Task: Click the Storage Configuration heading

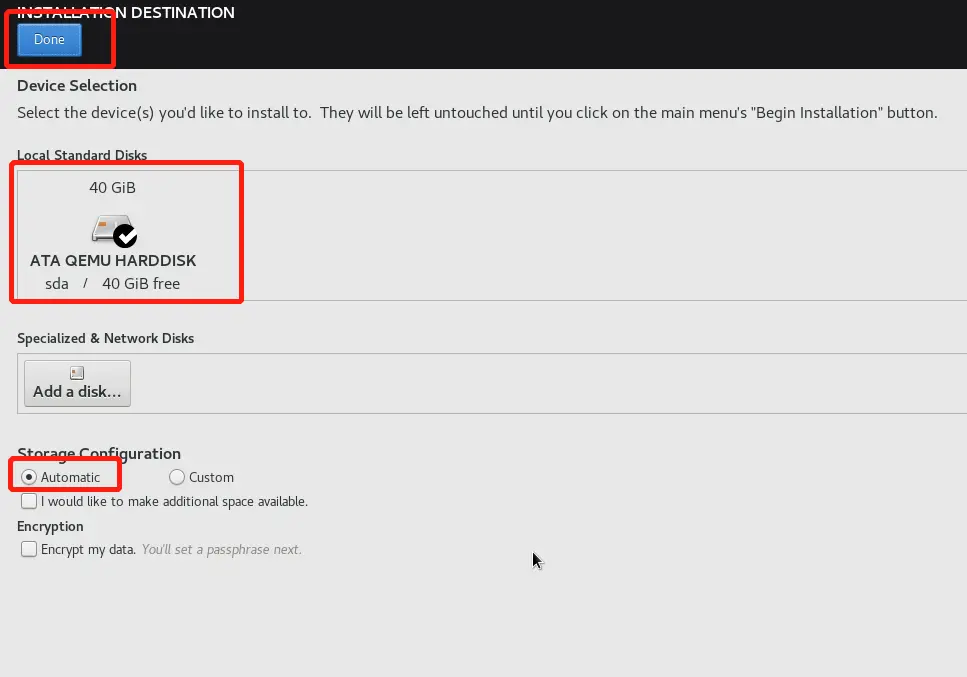Action: pos(99,454)
